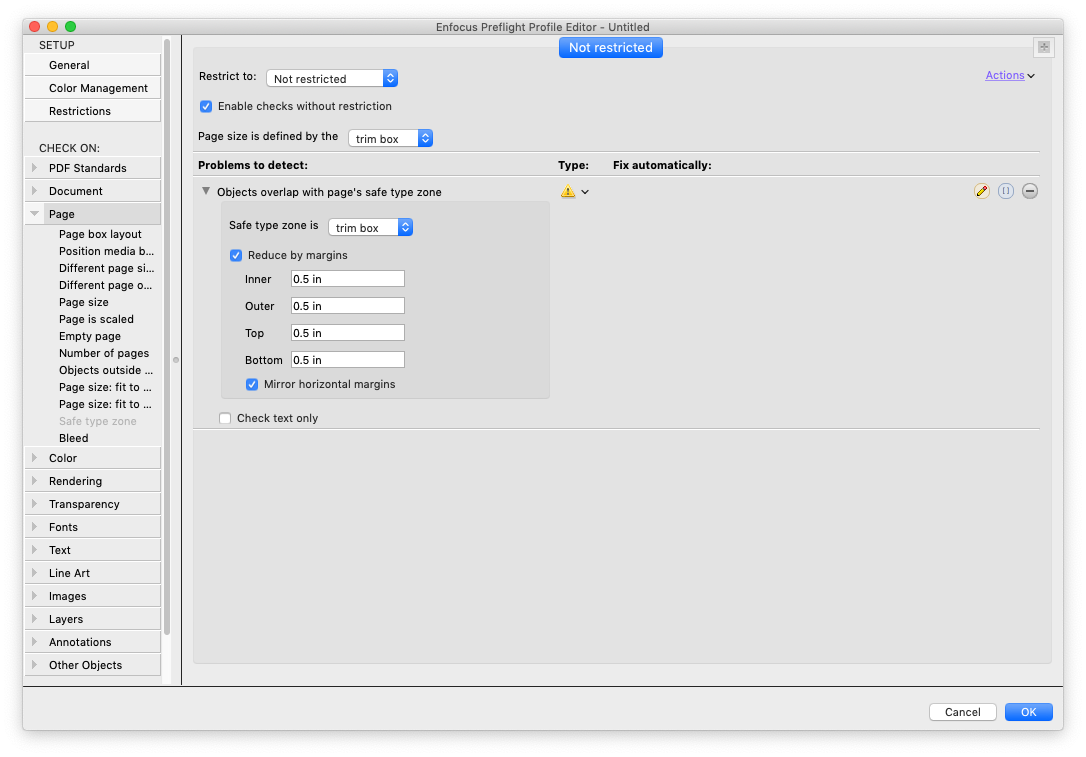Click the Inner margin input field
The image size is (1086, 757).
click(x=347, y=279)
